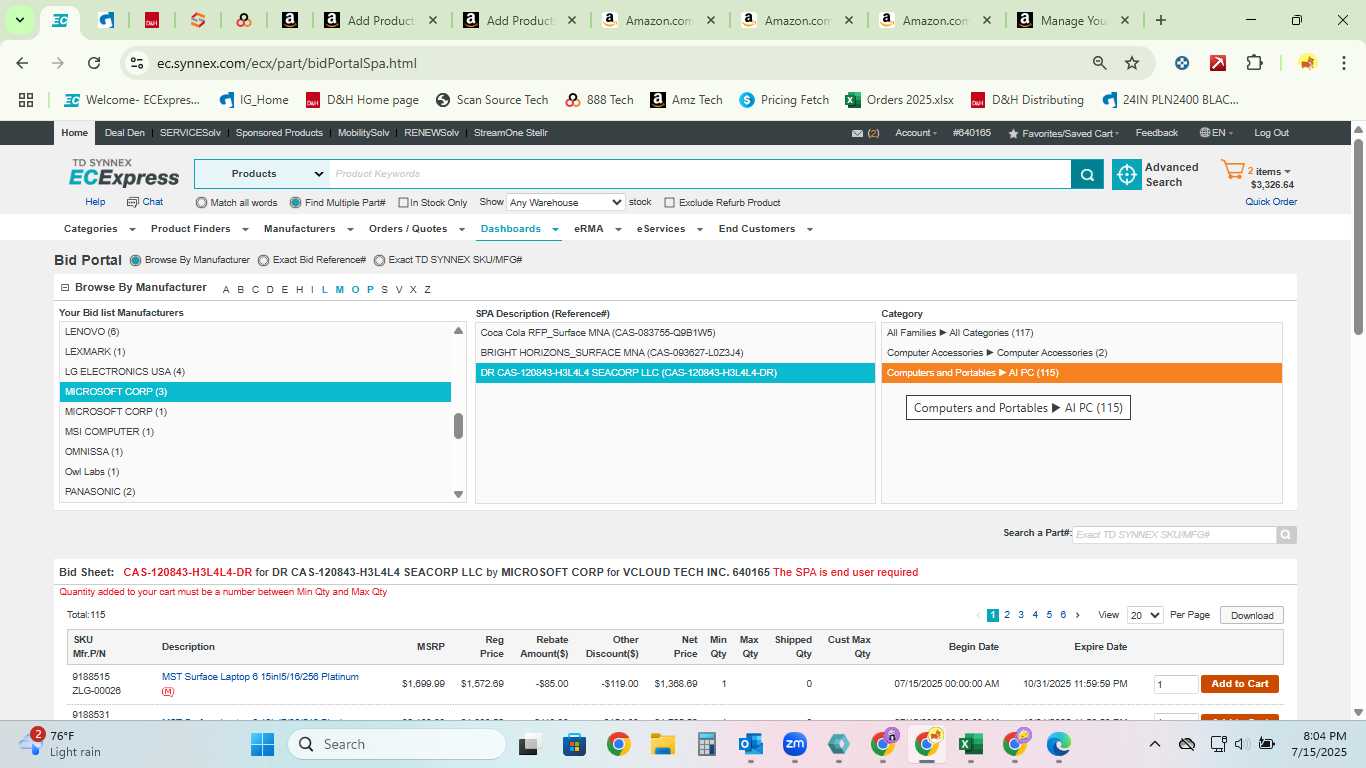Open the Quick Order link
Image resolution: width=1366 pixels, height=768 pixels.
1271,202
